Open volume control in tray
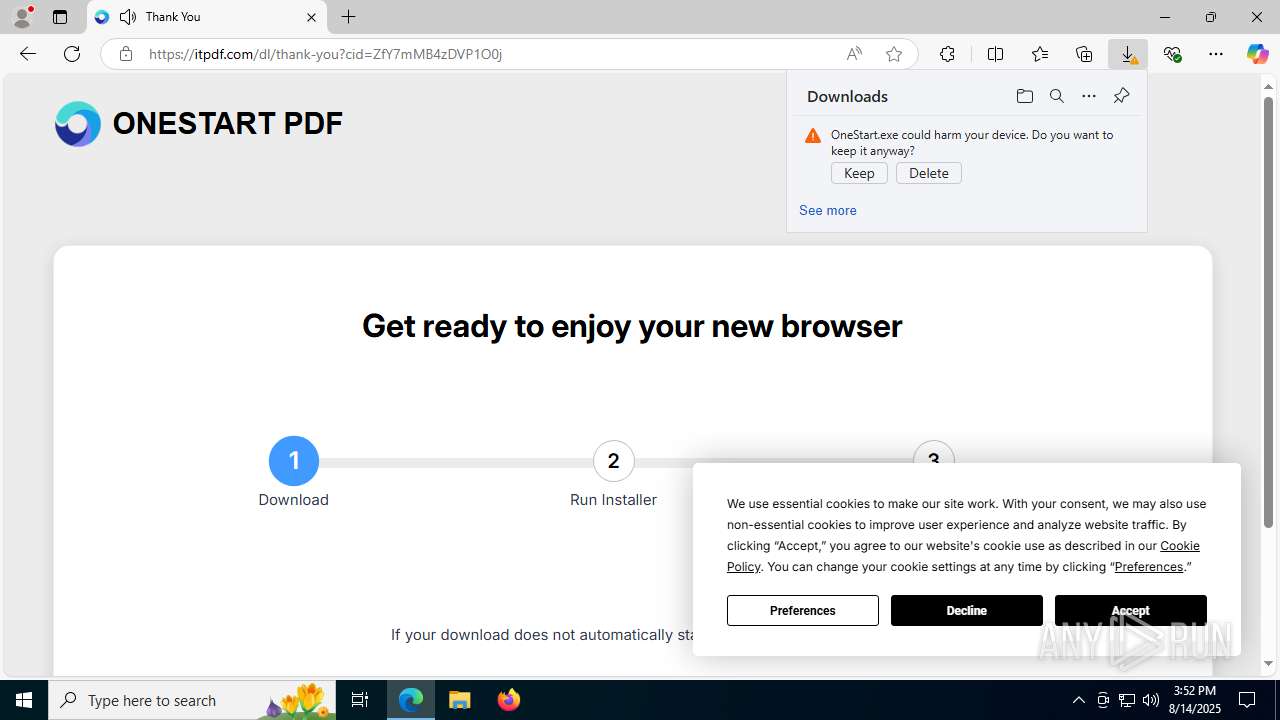The image size is (1280, 720). [1151, 700]
